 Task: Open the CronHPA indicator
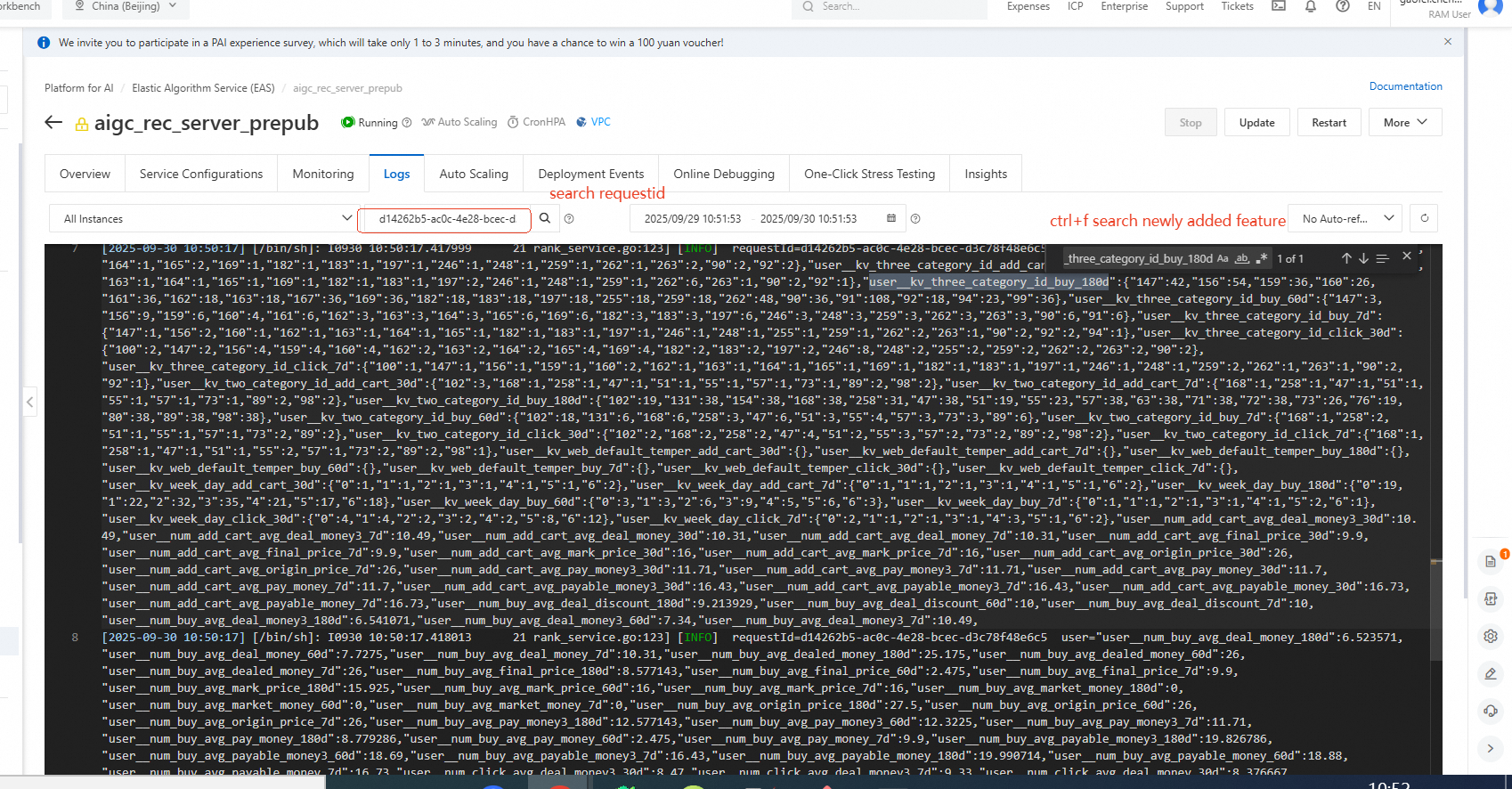(536, 122)
